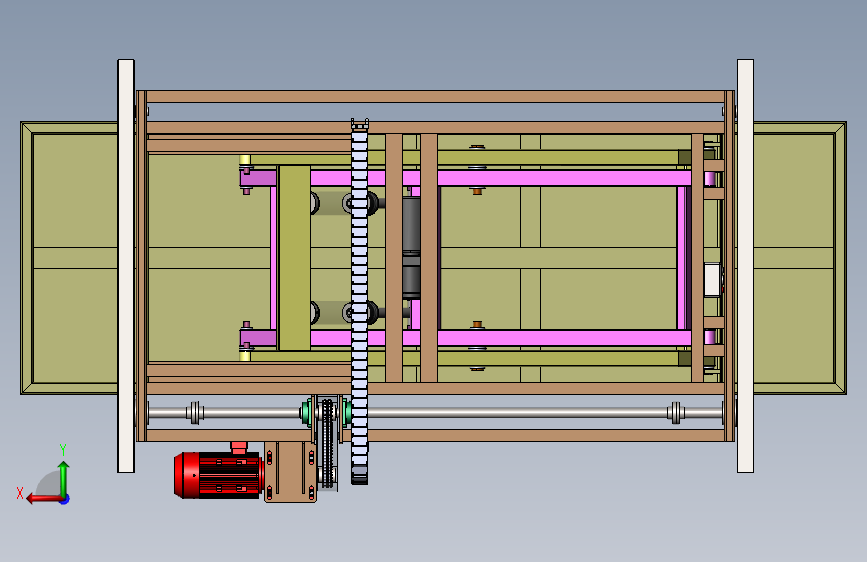Click the blue Z axis dot on triad
Screen dimensions: 867x562
65,499
